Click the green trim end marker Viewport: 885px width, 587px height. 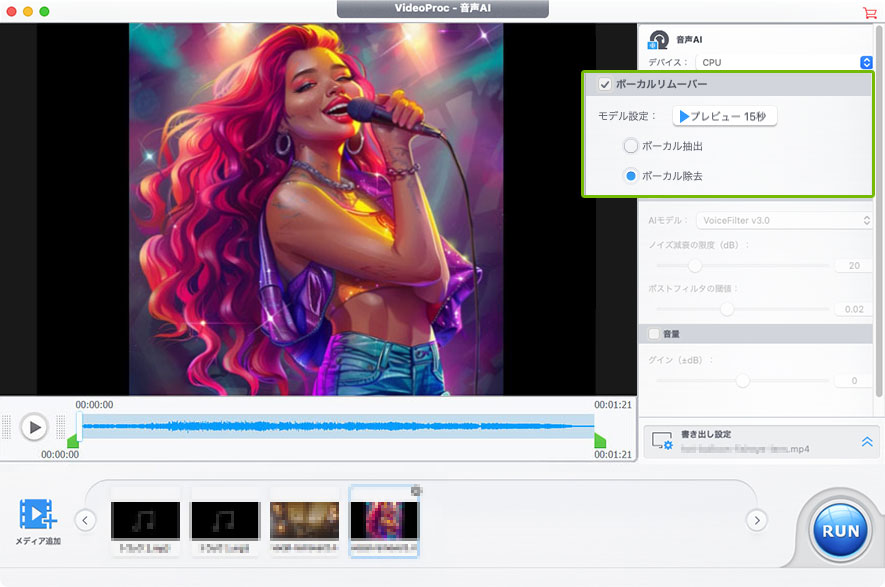[x=600, y=440]
